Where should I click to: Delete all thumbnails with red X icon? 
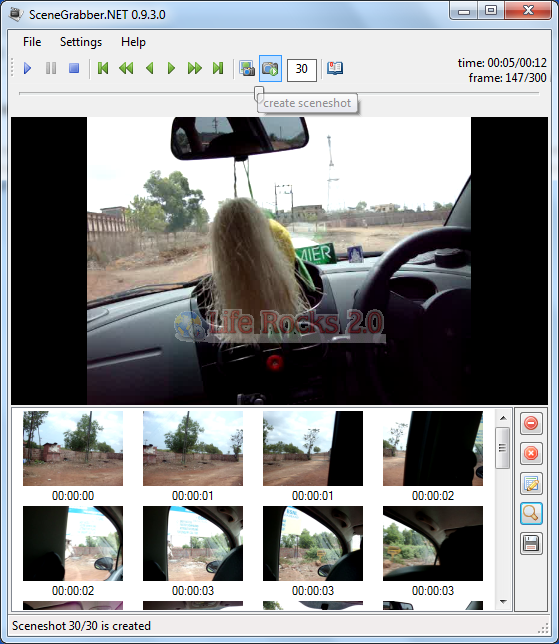pos(531,453)
